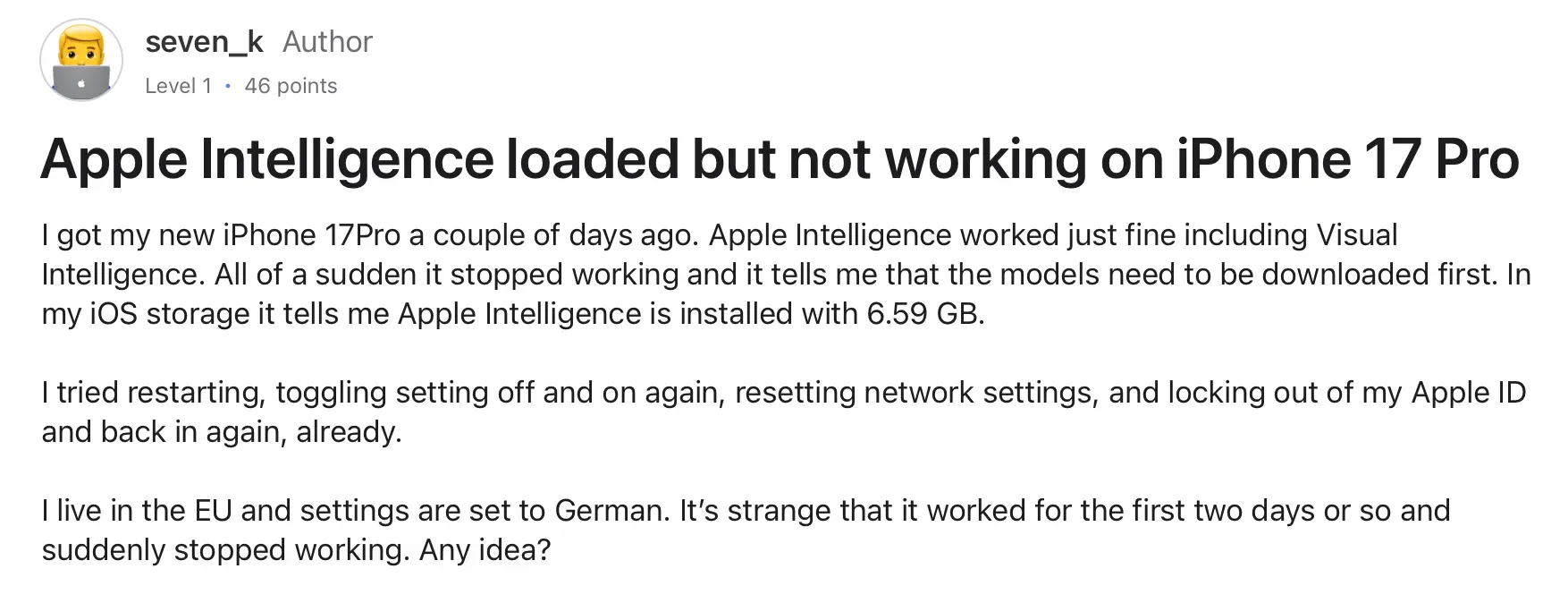Click the paragraph starting "I live in the EU"

click(x=746, y=530)
